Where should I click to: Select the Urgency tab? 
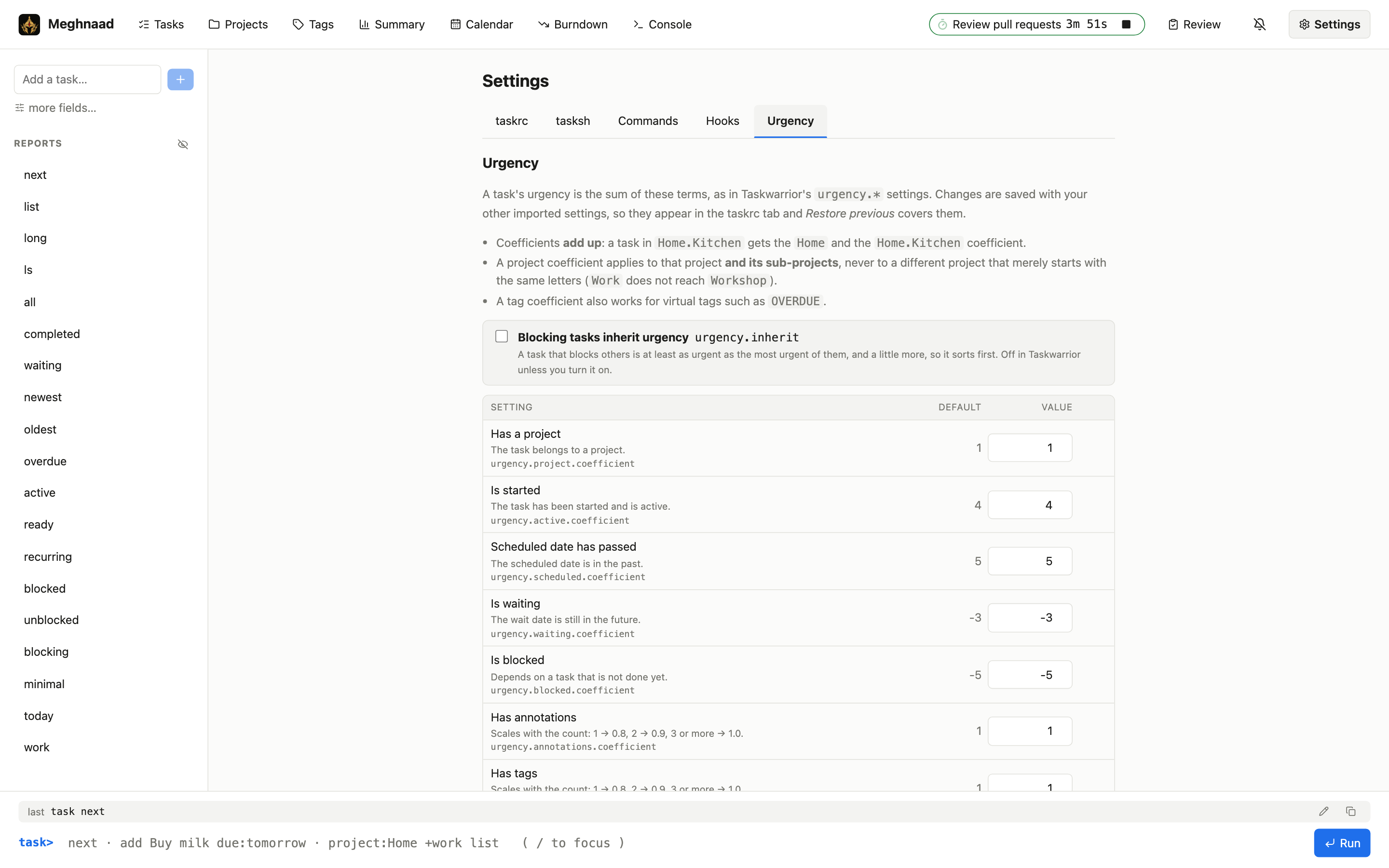pyautogui.click(x=790, y=121)
